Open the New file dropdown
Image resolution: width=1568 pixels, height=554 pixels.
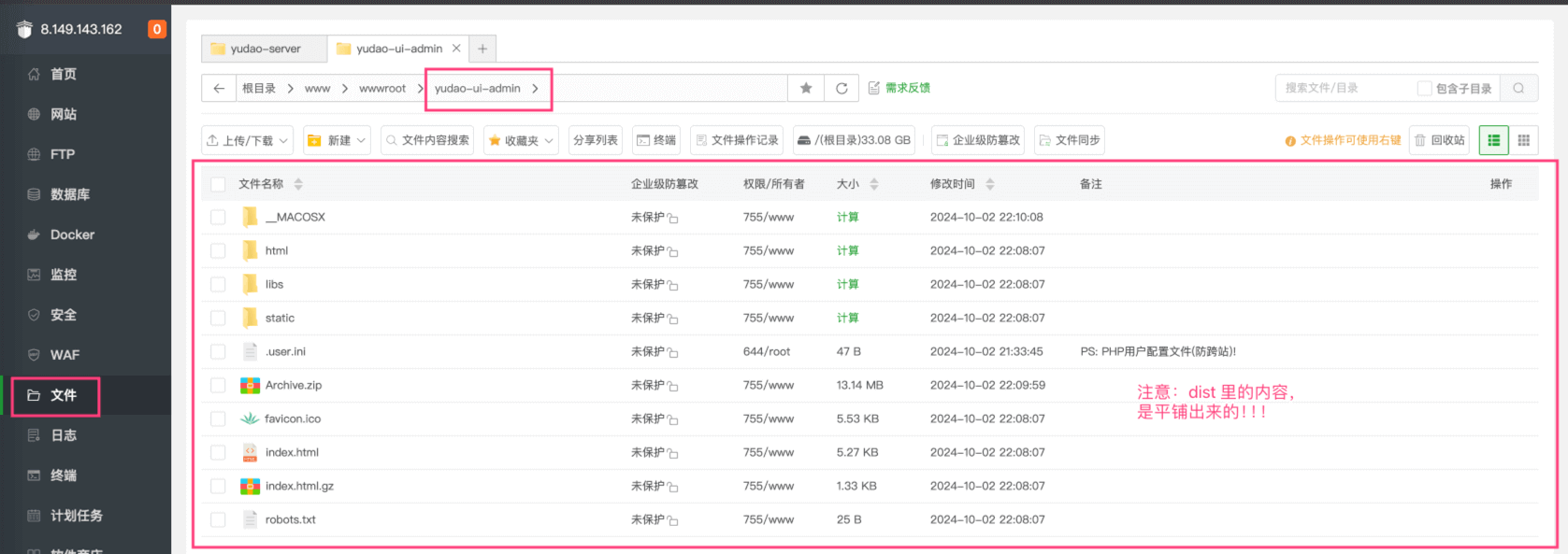click(337, 140)
